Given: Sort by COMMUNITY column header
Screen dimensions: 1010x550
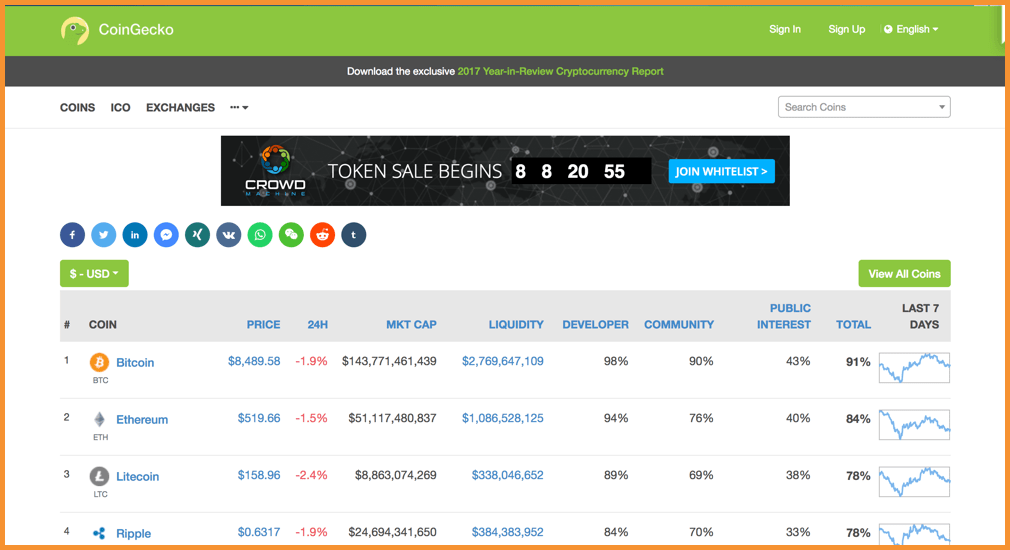Looking at the screenshot, I should pos(679,325).
